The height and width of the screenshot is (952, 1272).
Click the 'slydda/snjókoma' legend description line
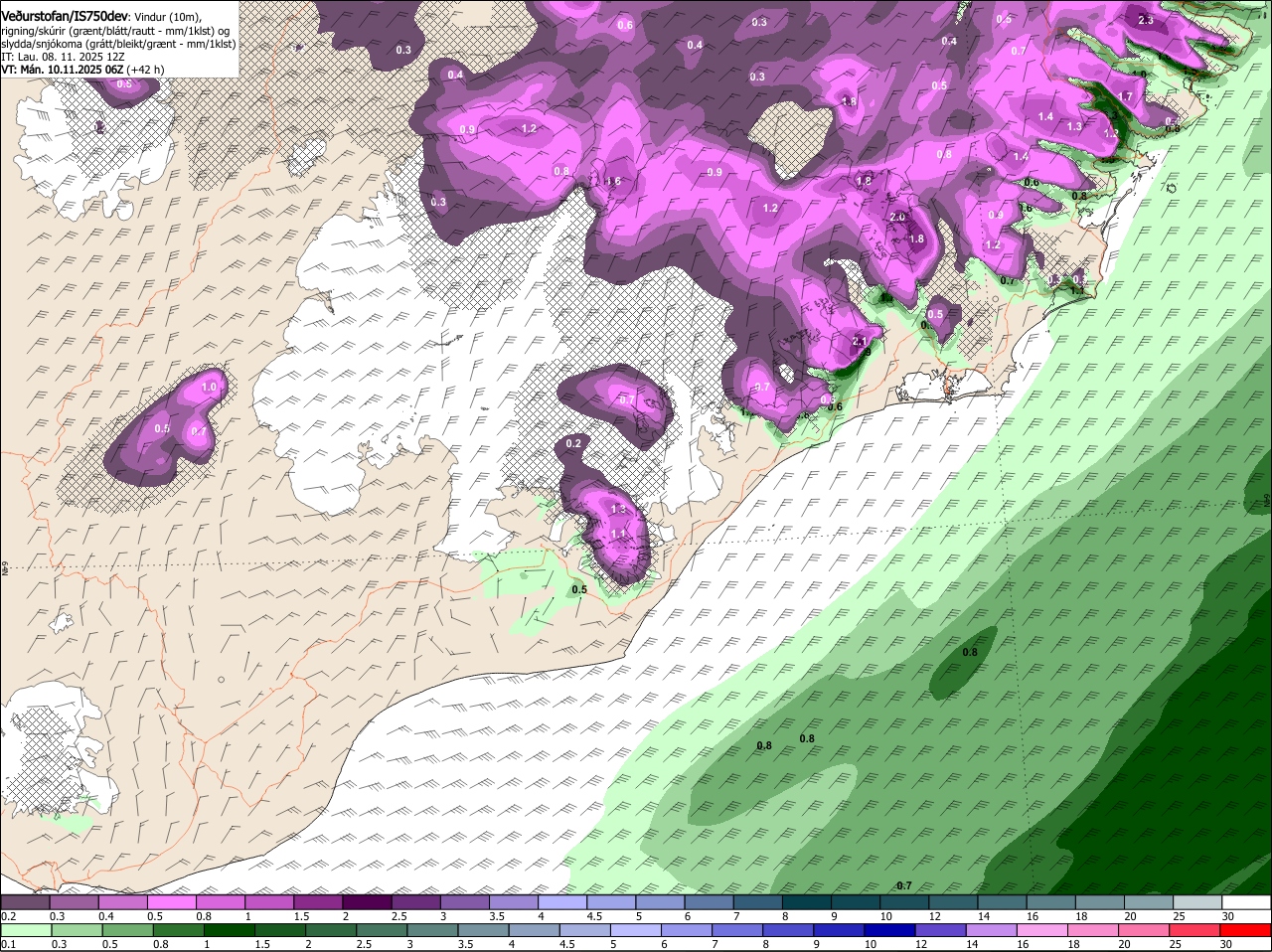(118, 44)
